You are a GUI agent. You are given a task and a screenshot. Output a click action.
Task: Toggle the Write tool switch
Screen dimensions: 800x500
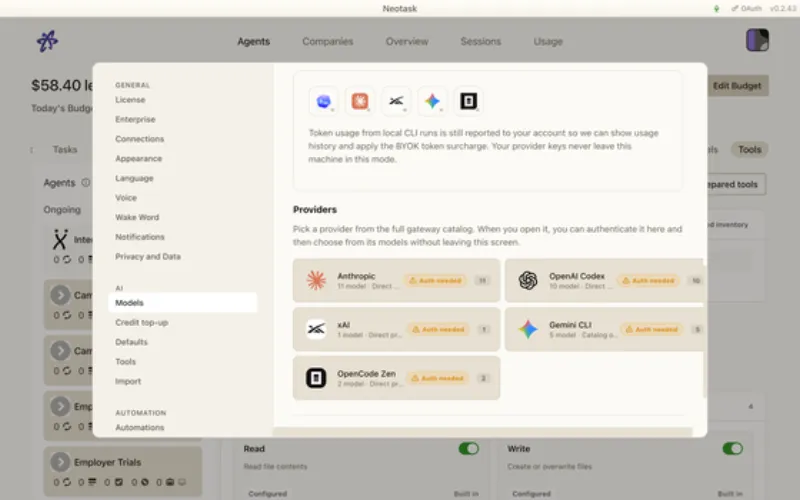tap(732, 448)
